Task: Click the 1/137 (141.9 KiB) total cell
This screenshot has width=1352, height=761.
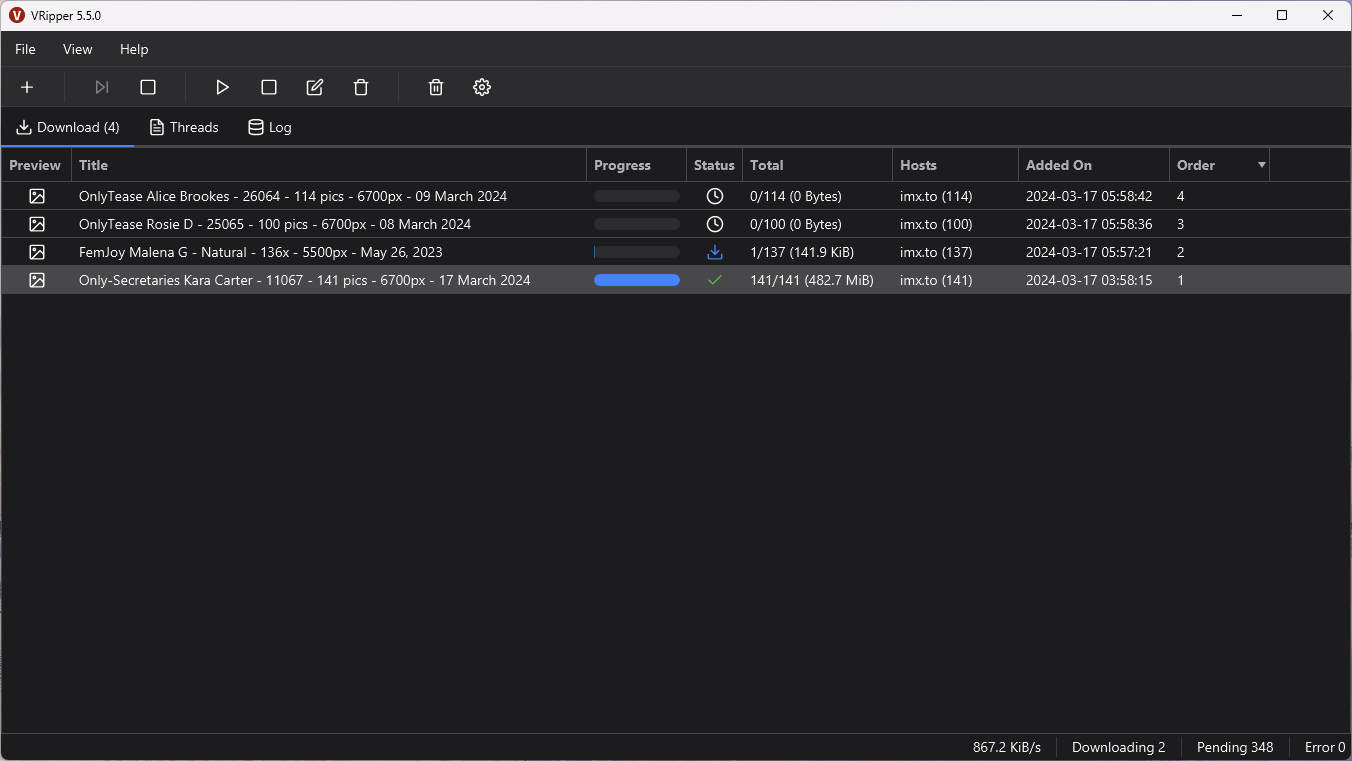Action: click(x=802, y=252)
